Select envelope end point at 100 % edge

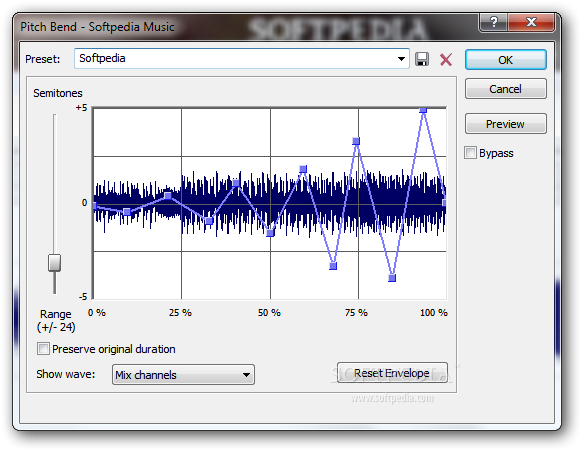pos(444,203)
